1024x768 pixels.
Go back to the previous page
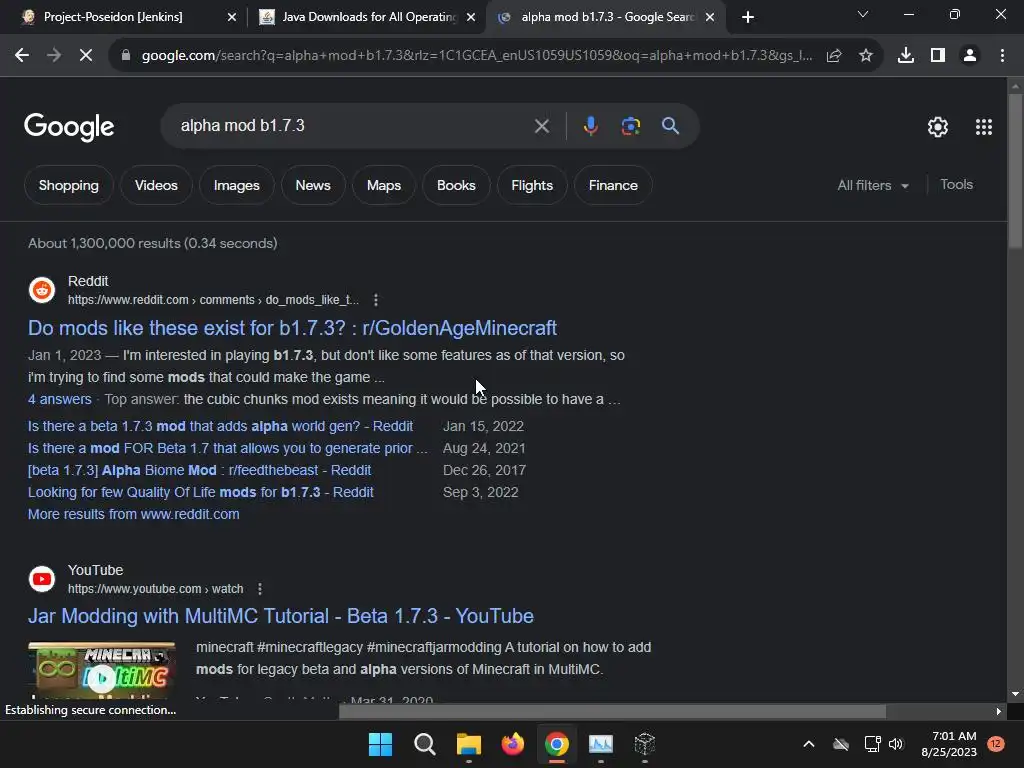click(22, 56)
